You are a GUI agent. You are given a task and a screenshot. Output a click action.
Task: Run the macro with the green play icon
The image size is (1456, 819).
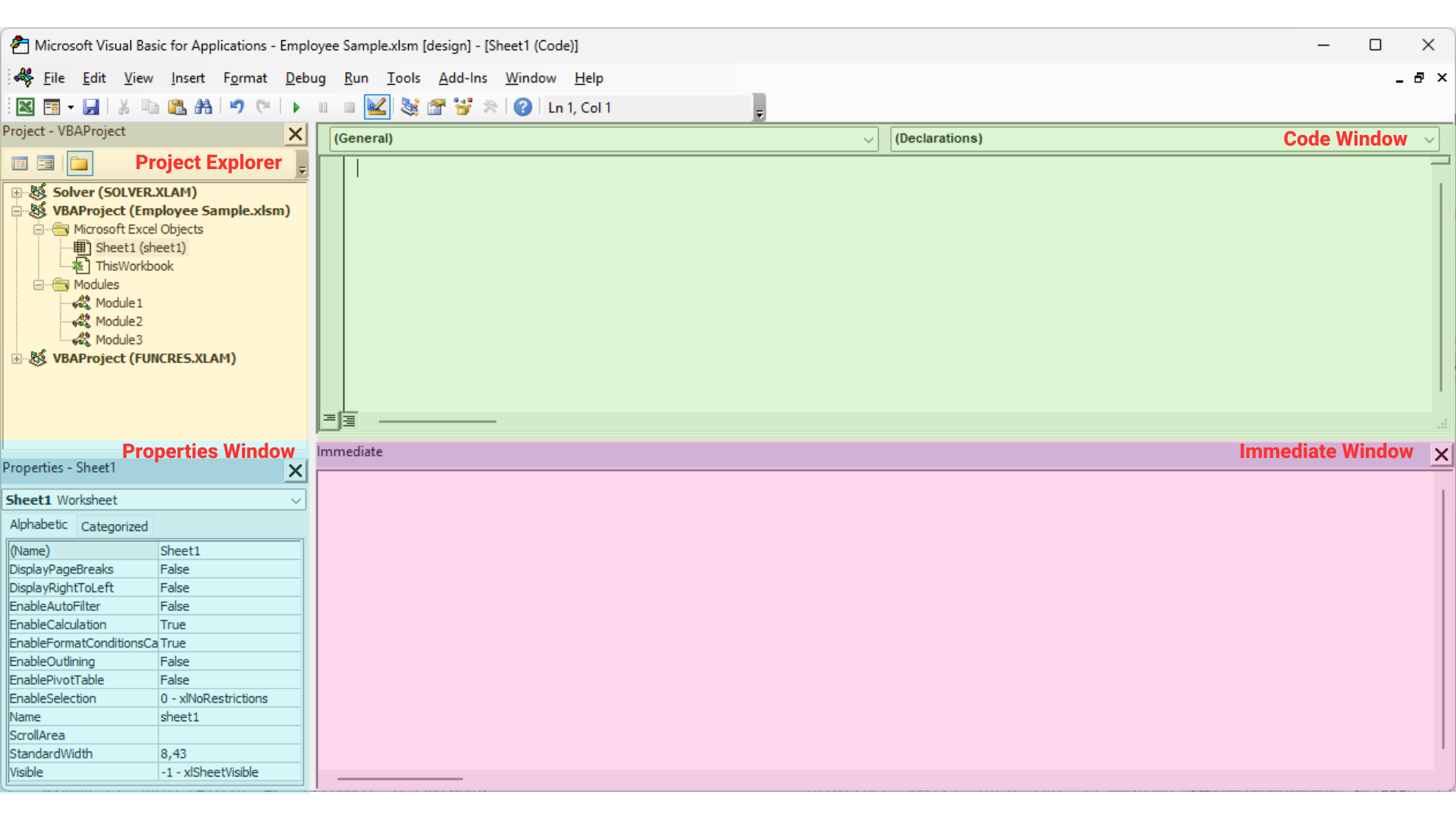coord(297,108)
